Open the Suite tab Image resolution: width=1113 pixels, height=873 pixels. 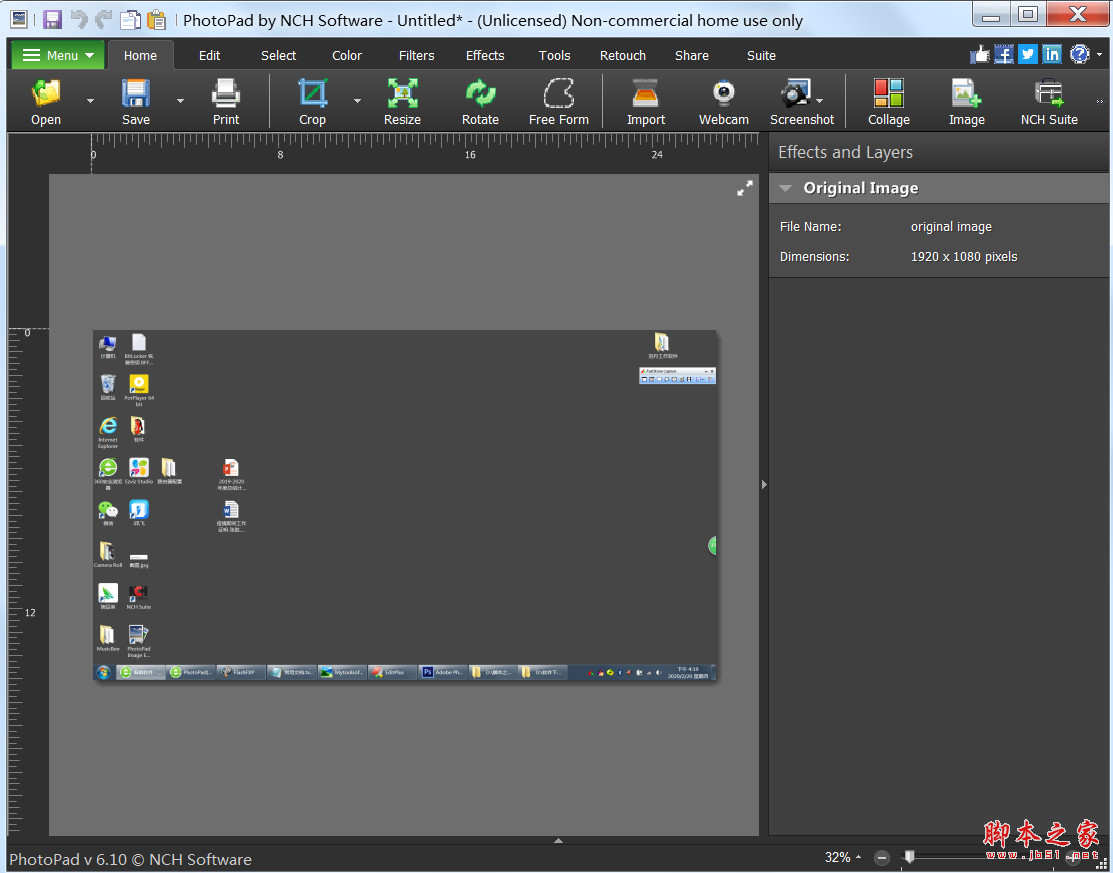[x=761, y=55]
